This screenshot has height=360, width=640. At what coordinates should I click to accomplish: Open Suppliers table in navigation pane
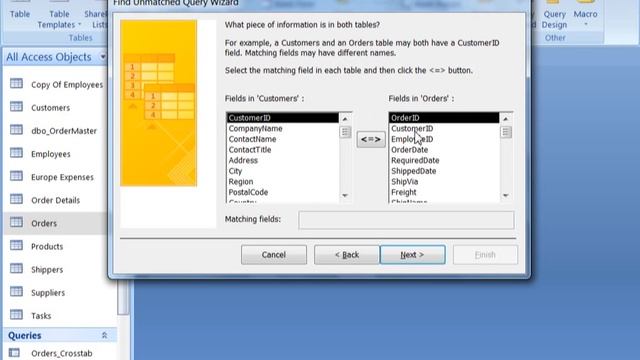pos(48,293)
